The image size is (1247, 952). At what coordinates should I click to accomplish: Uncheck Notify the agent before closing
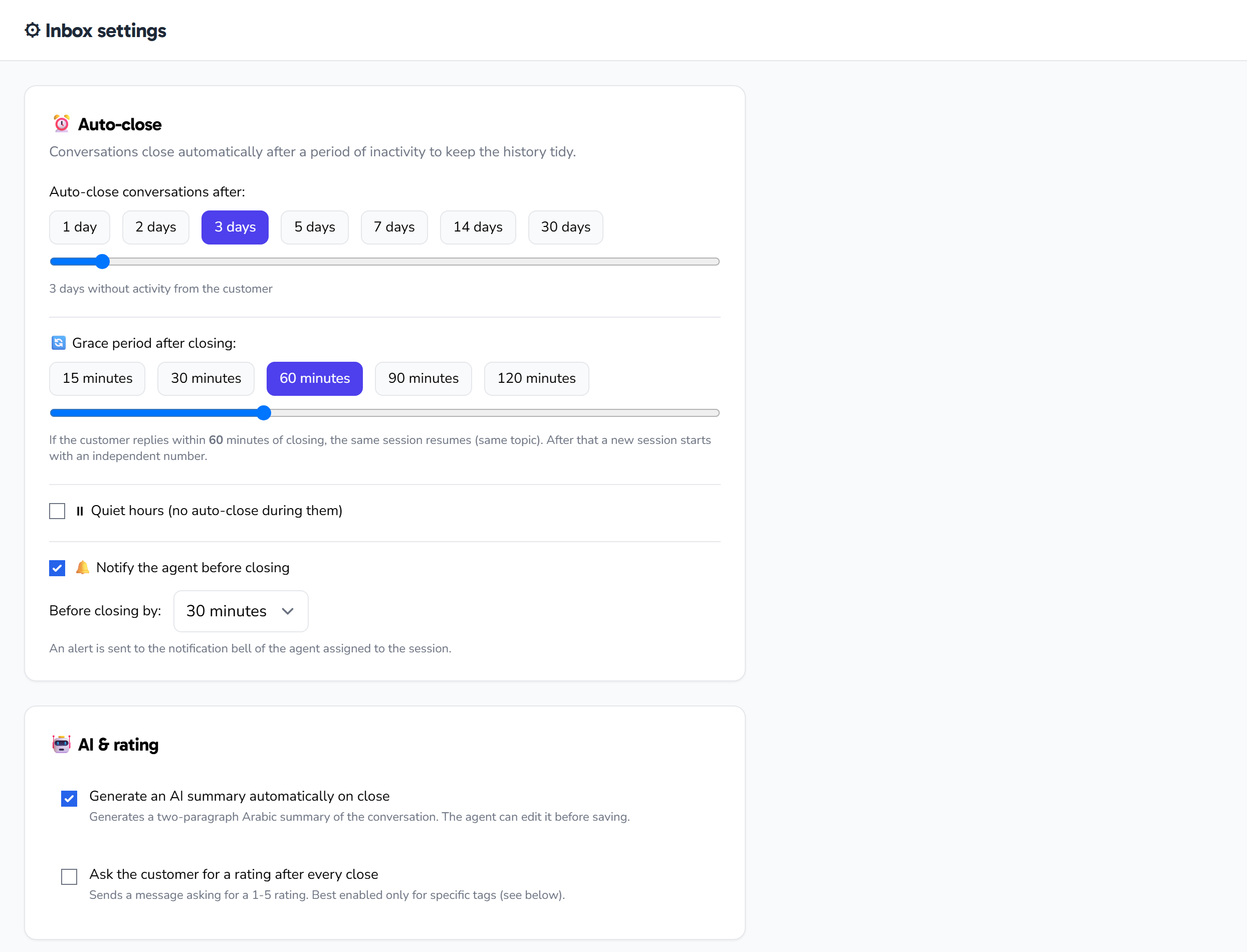pos(57,568)
